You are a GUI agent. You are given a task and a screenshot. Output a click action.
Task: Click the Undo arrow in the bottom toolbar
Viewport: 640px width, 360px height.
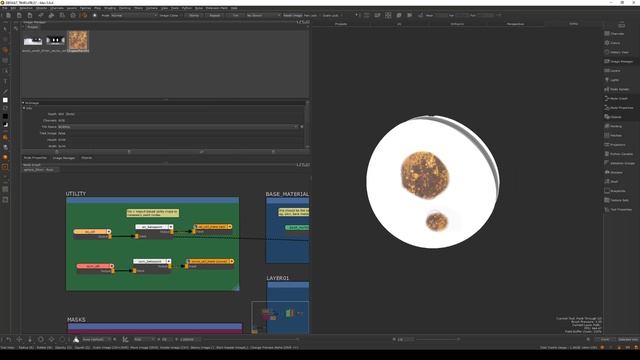click(8, 339)
